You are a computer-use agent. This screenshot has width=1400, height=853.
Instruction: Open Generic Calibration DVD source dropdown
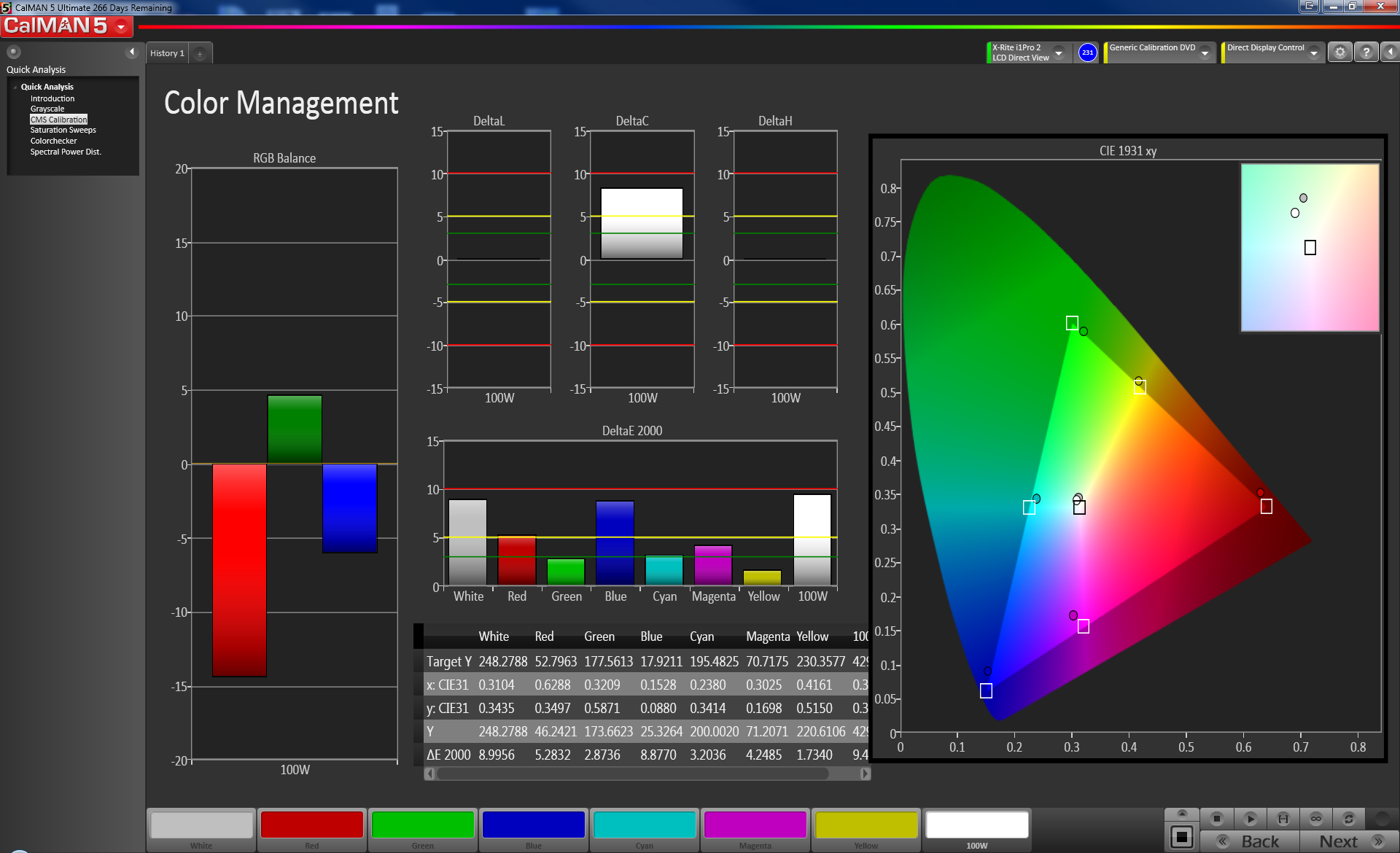pyautogui.click(x=1205, y=53)
